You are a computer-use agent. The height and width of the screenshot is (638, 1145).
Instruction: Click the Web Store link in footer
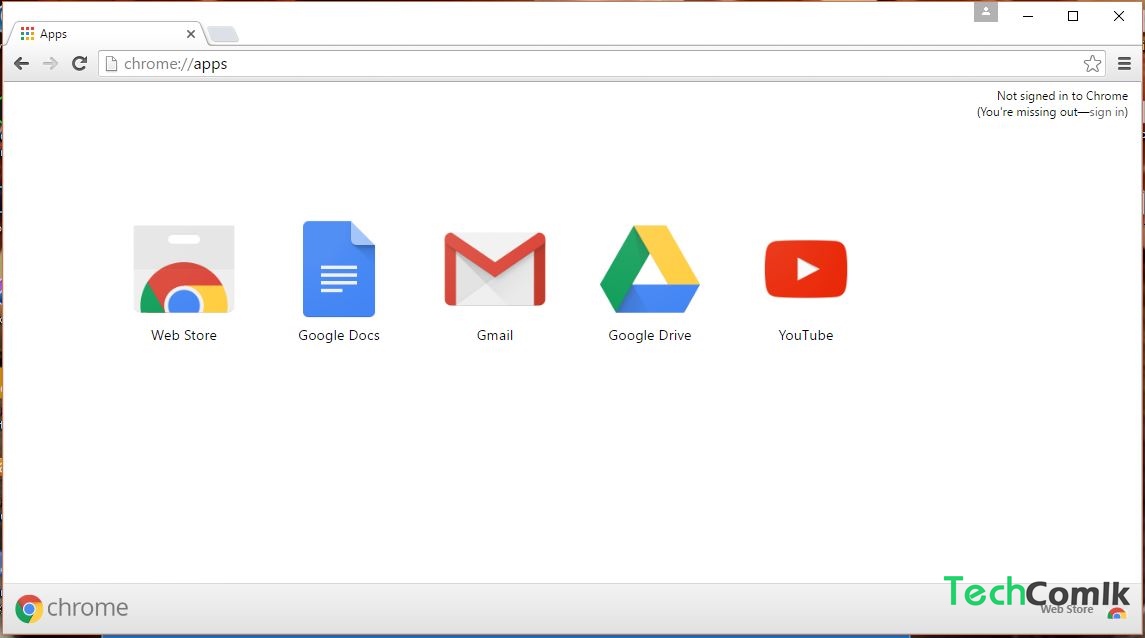coord(1084,610)
